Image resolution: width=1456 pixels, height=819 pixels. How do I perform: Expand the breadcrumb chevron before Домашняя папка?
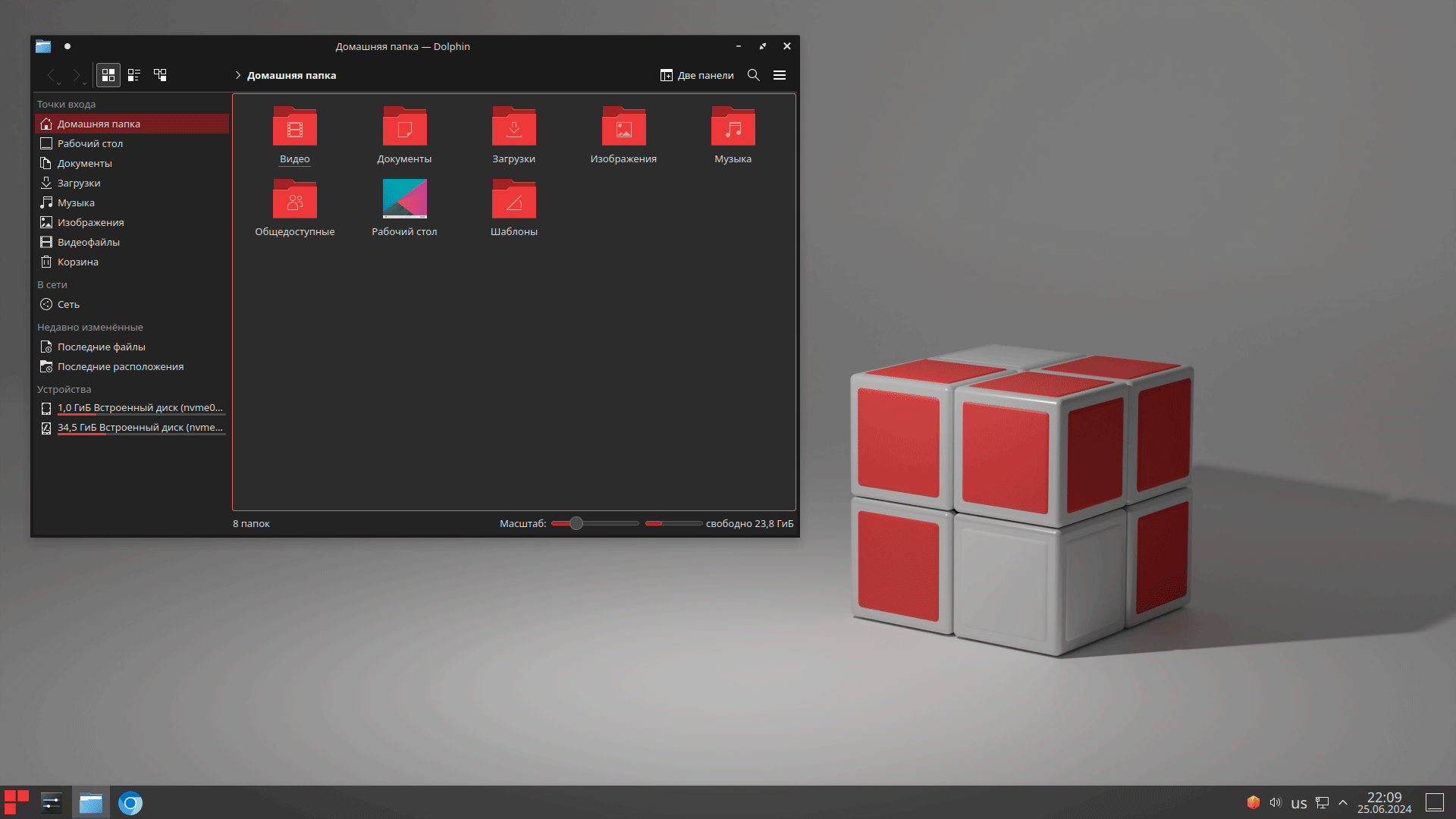[x=237, y=75]
